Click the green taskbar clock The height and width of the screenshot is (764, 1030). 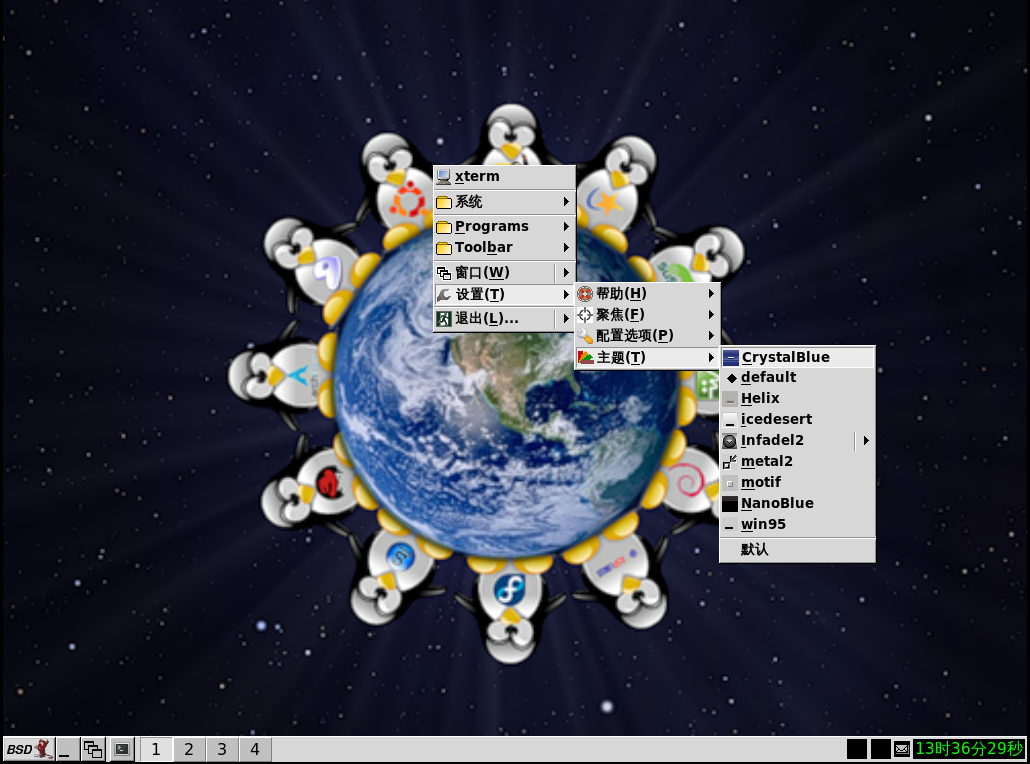[969, 749]
